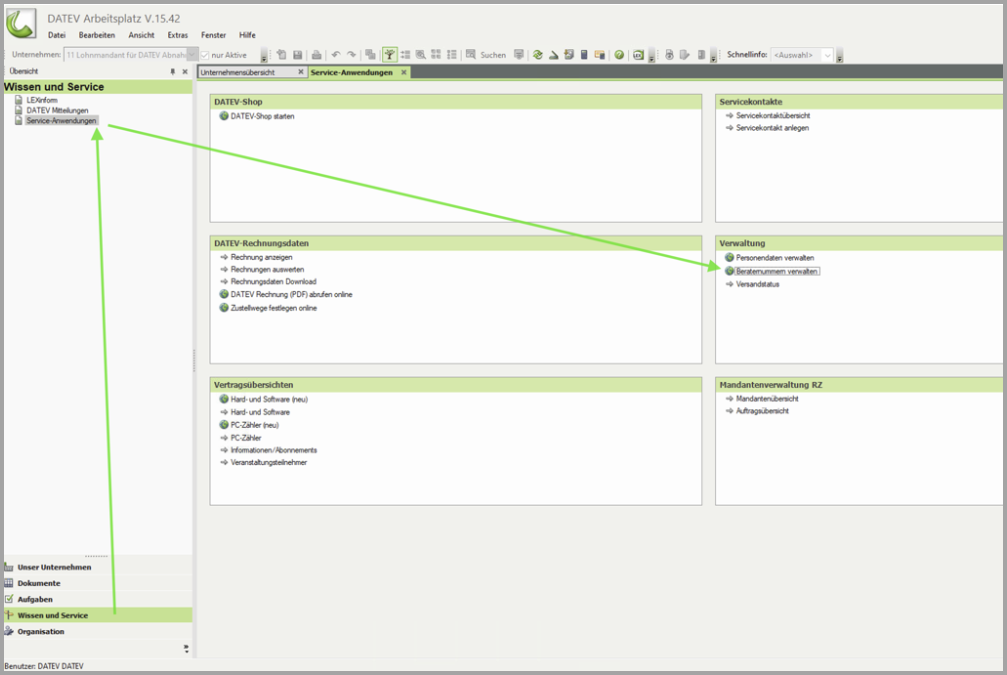This screenshot has height=675, width=1007.
Task: Open the Schnellinfo Auswahl dropdown
Action: click(x=827, y=55)
